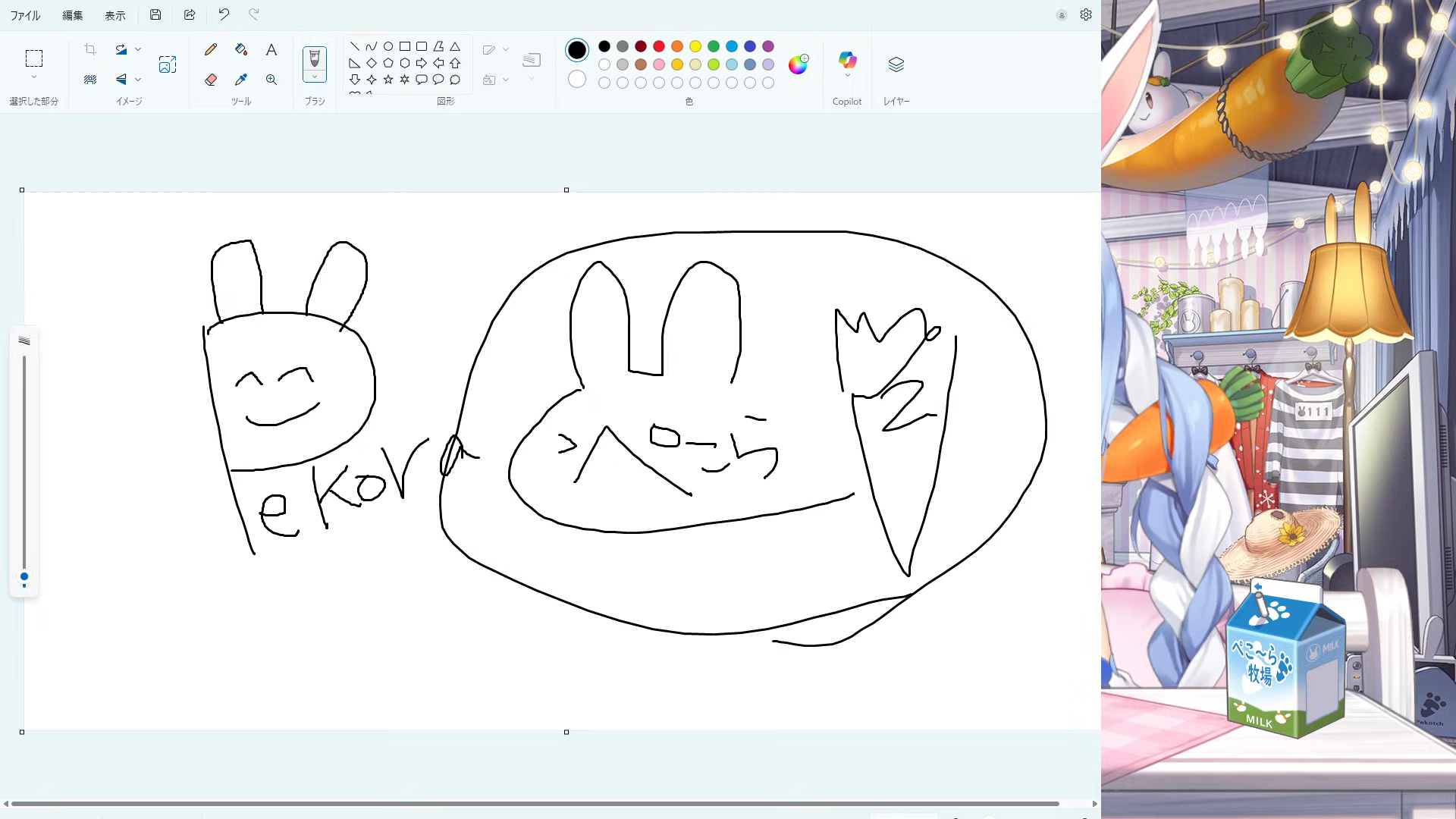Viewport: 1456px width, 819px height.
Task: Open the 表示 menu
Action: tap(115, 15)
